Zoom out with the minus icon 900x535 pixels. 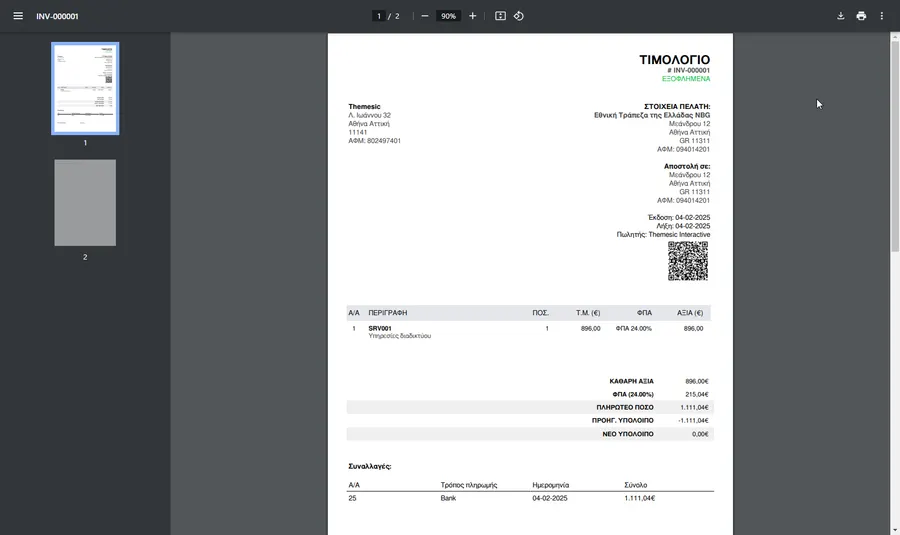coord(425,16)
